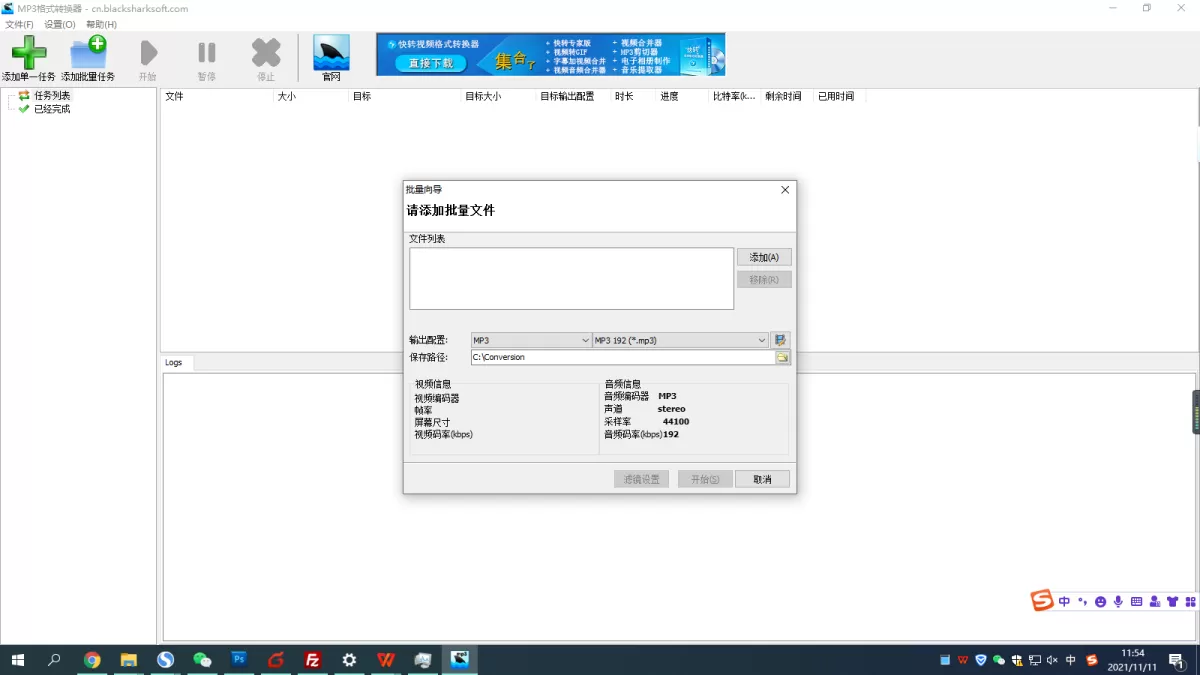Open the Sogou emoji smiley icon
This screenshot has height=675, width=1200.
coord(1101,602)
